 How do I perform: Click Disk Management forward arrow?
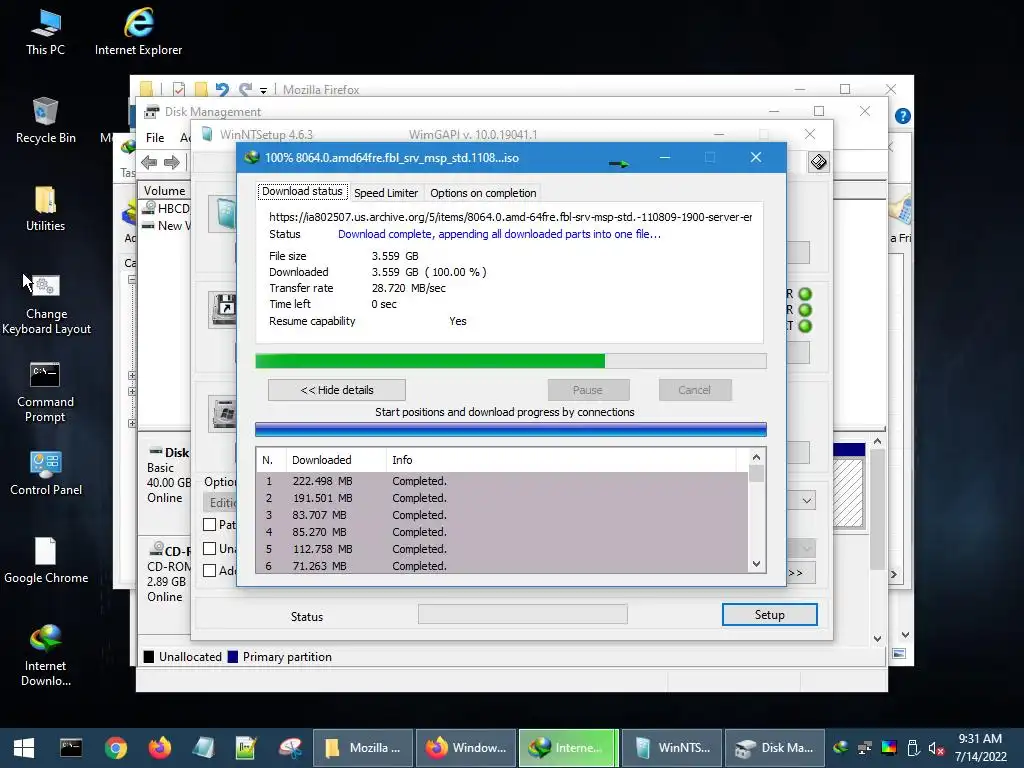(x=172, y=162)
